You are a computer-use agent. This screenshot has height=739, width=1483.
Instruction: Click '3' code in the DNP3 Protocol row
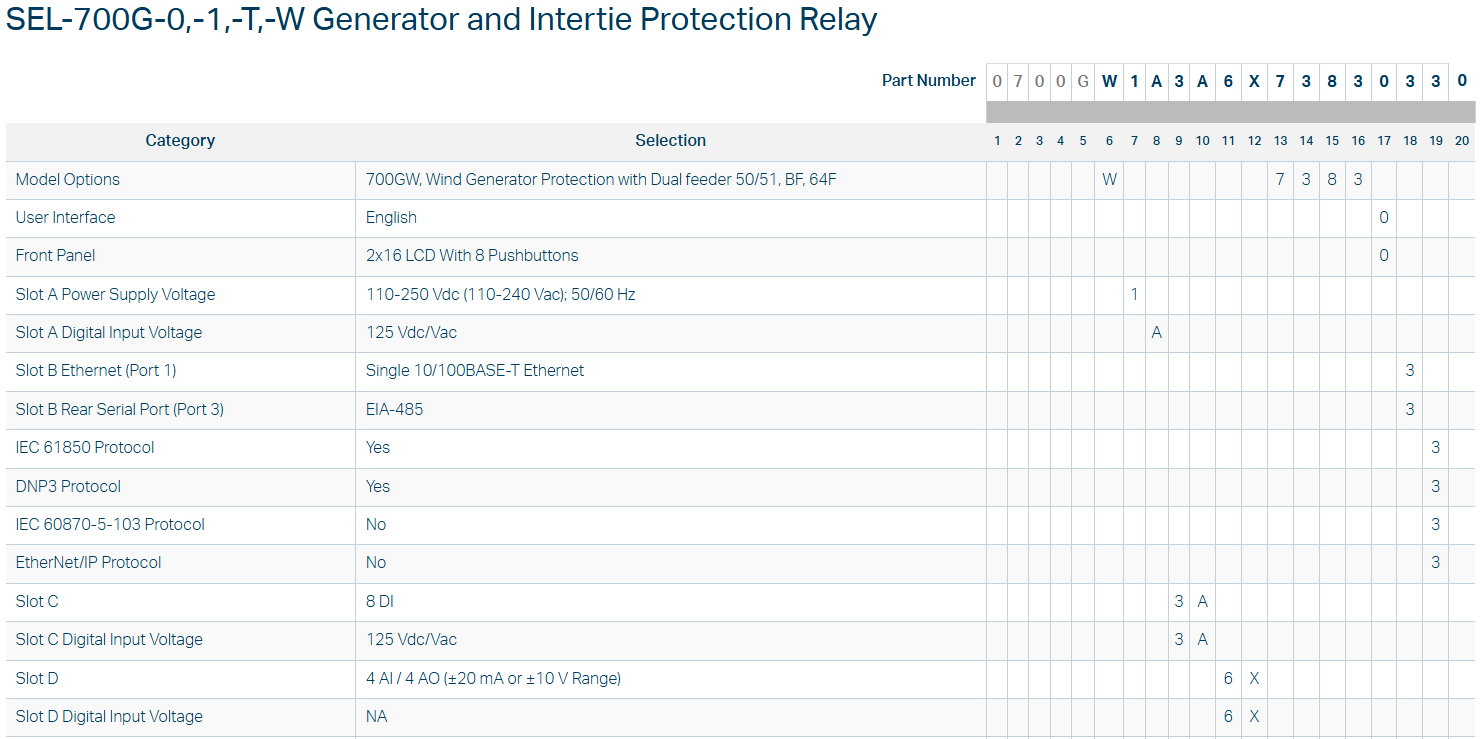click(x=1436, y=487)
